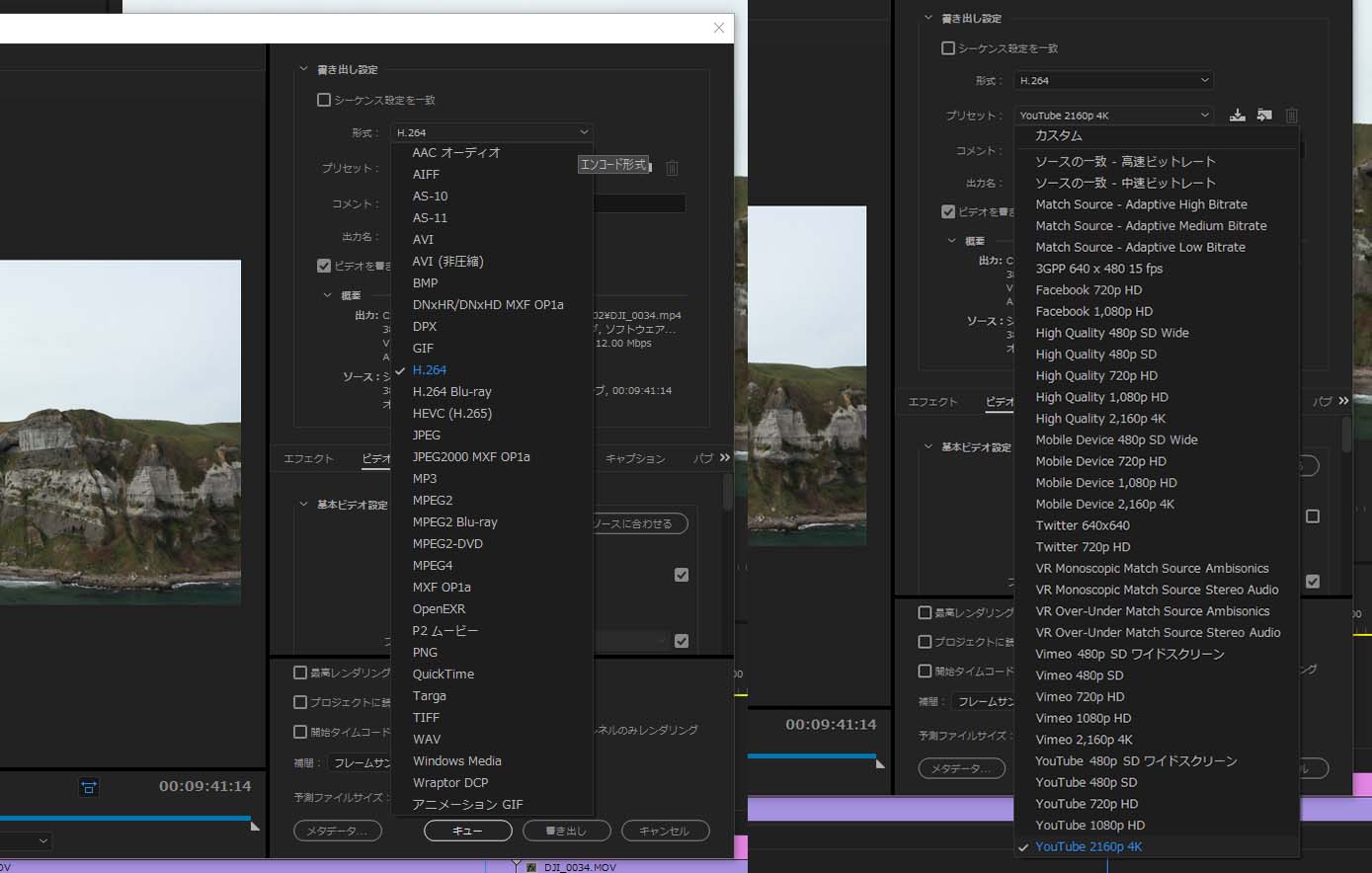Enable 最高レンダリング checkbox in right window

[925, 612]
